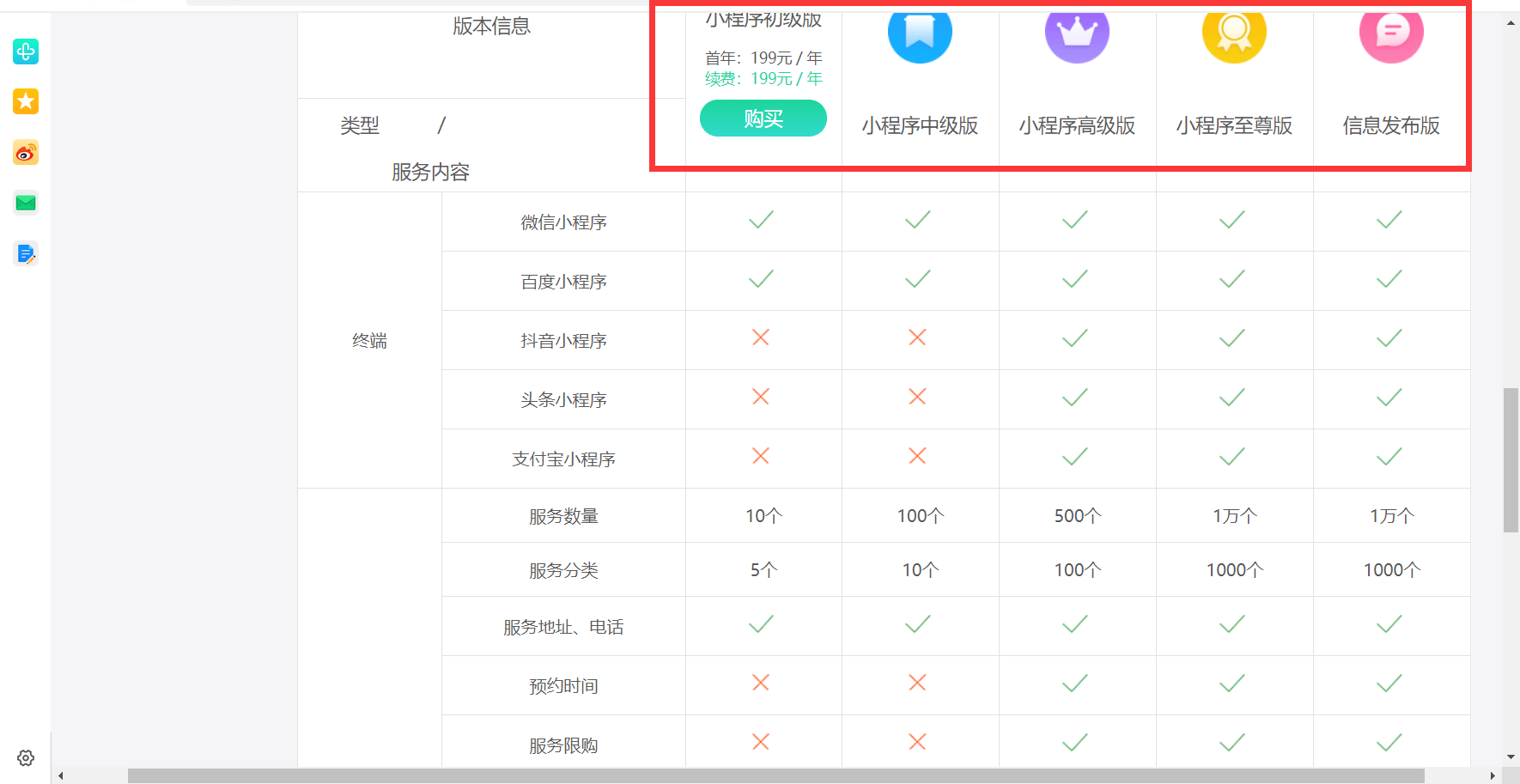Click the red X for 抖音小程序 under 小程序初级版
1520x784 pixels.
click(761, 338)
